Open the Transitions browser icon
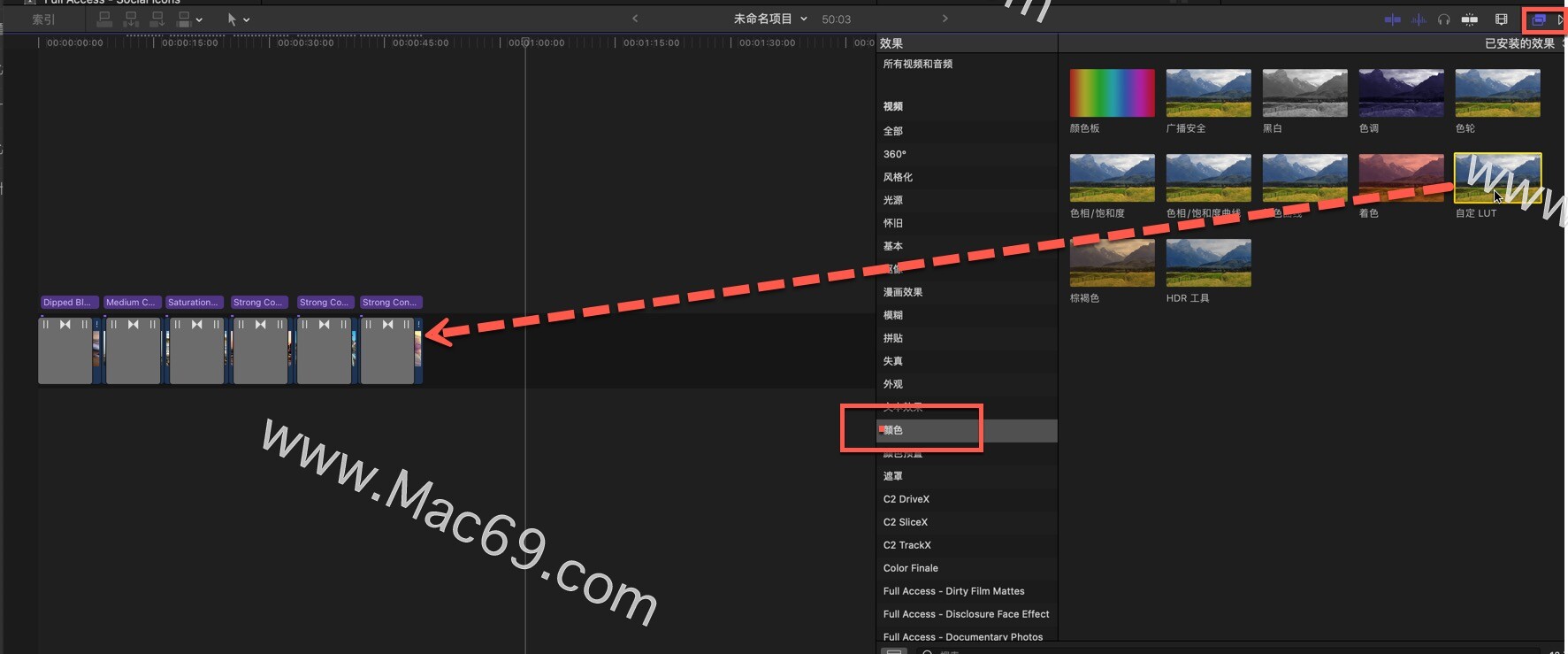This screenshot has height=654, width=1568. pyautogui.click(x=1561, y=19)
